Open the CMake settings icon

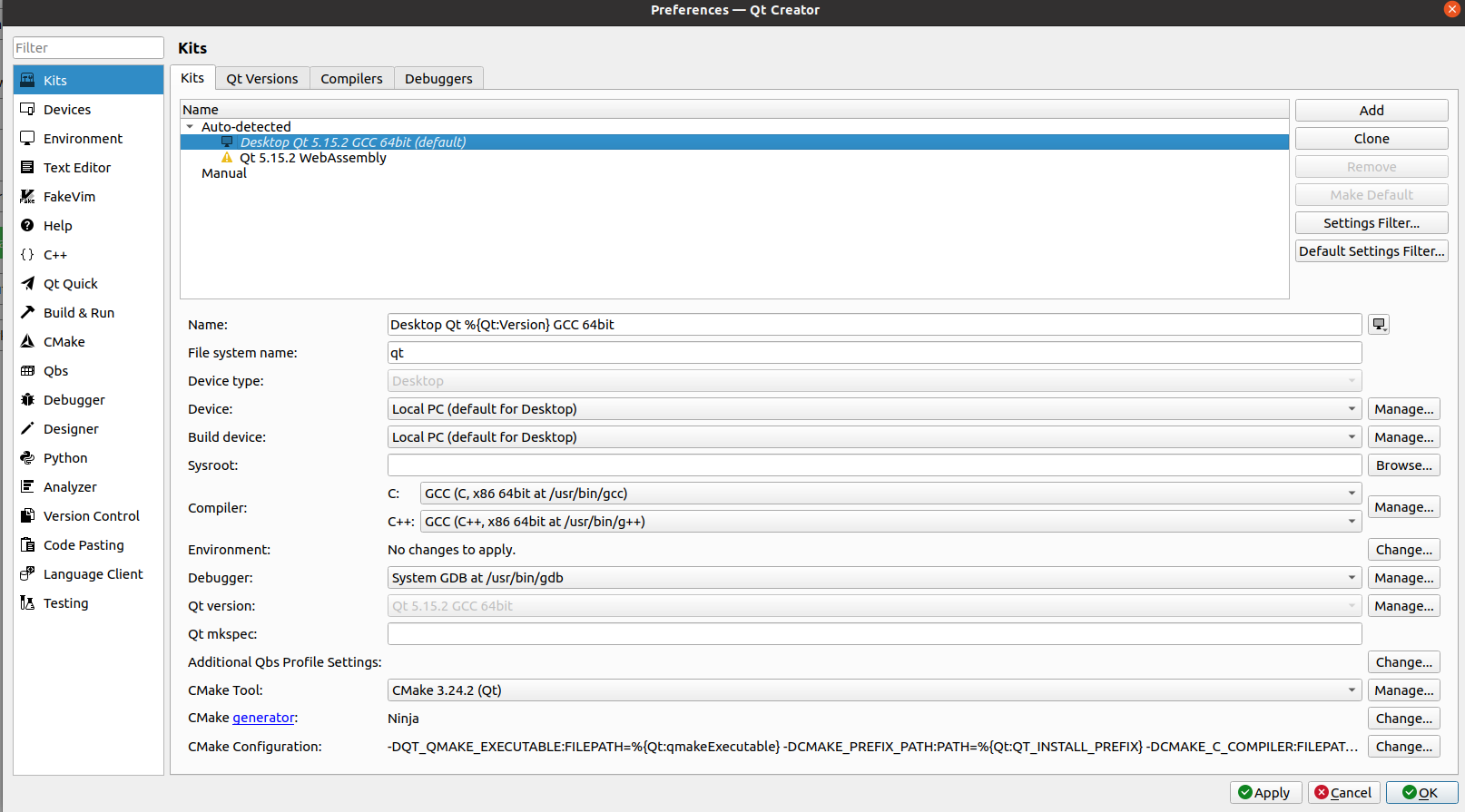coord(28,341)
